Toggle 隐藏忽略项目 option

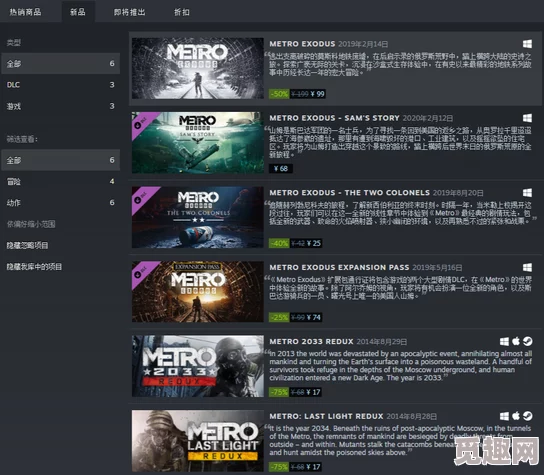coord(27,245)
